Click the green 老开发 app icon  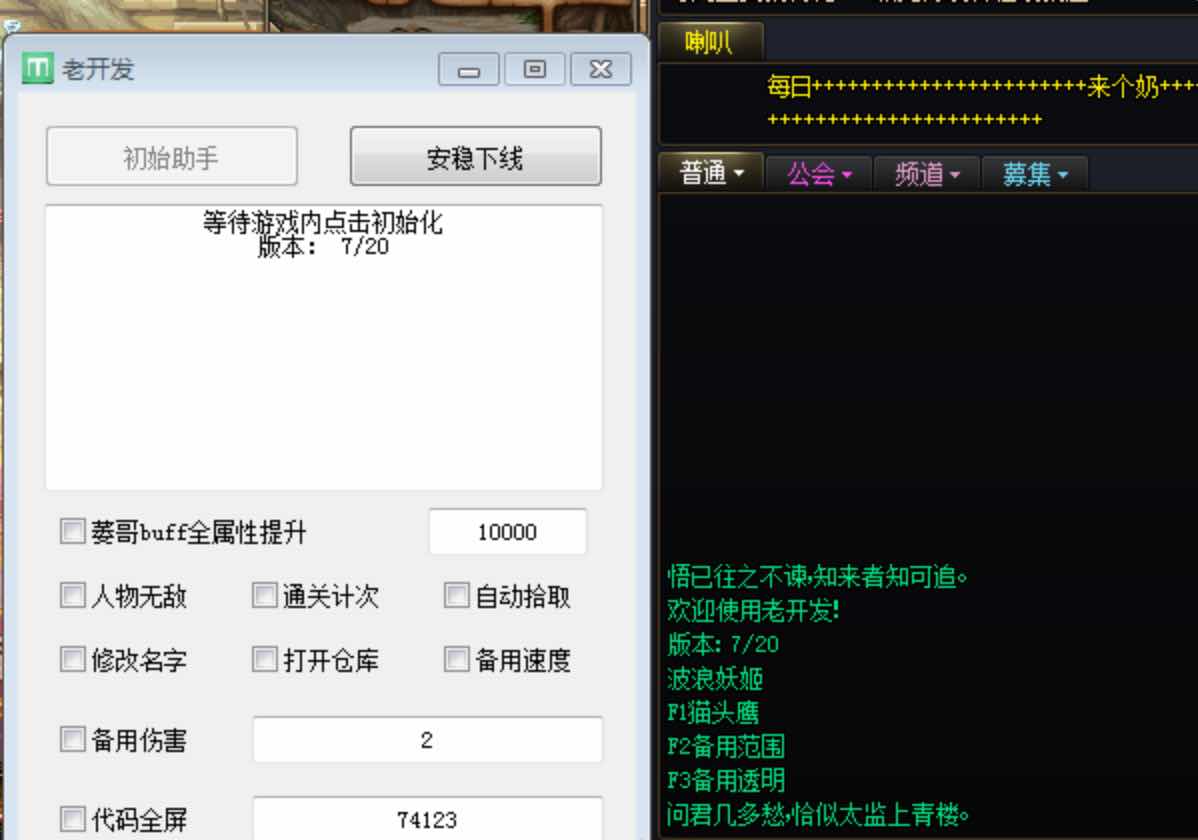(x=37, y=69)
